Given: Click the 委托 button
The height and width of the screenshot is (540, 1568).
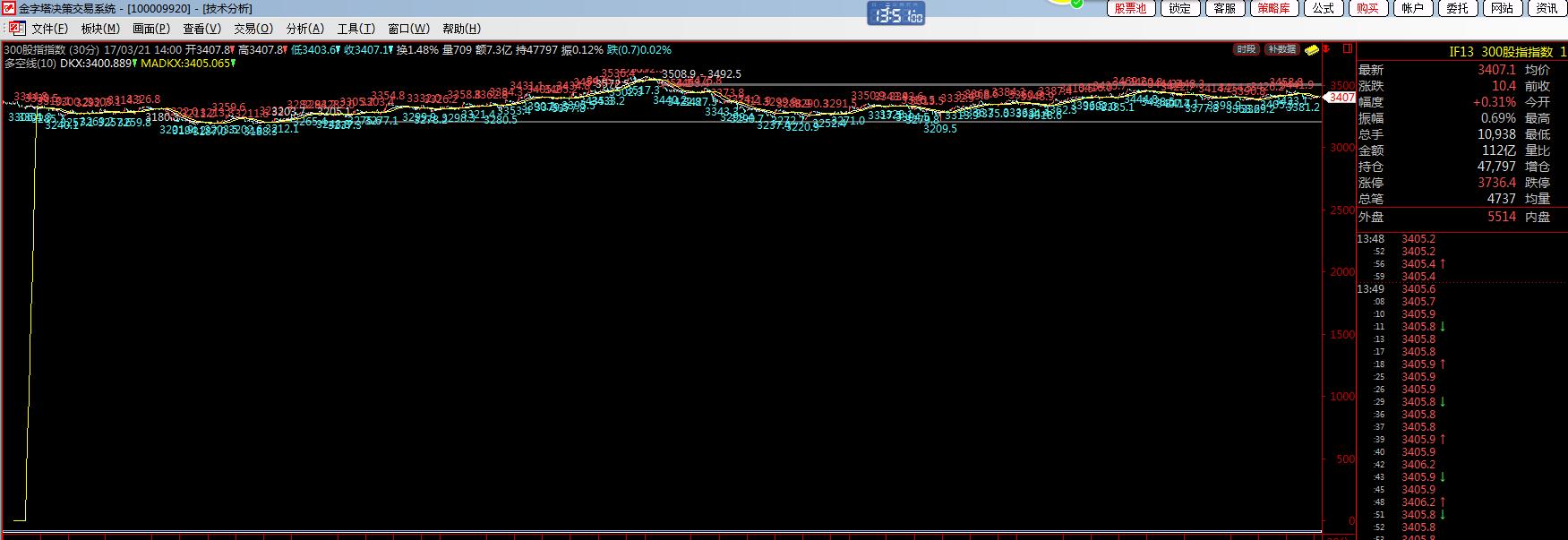Looking at the screenshot, I should pos(1457,8).
